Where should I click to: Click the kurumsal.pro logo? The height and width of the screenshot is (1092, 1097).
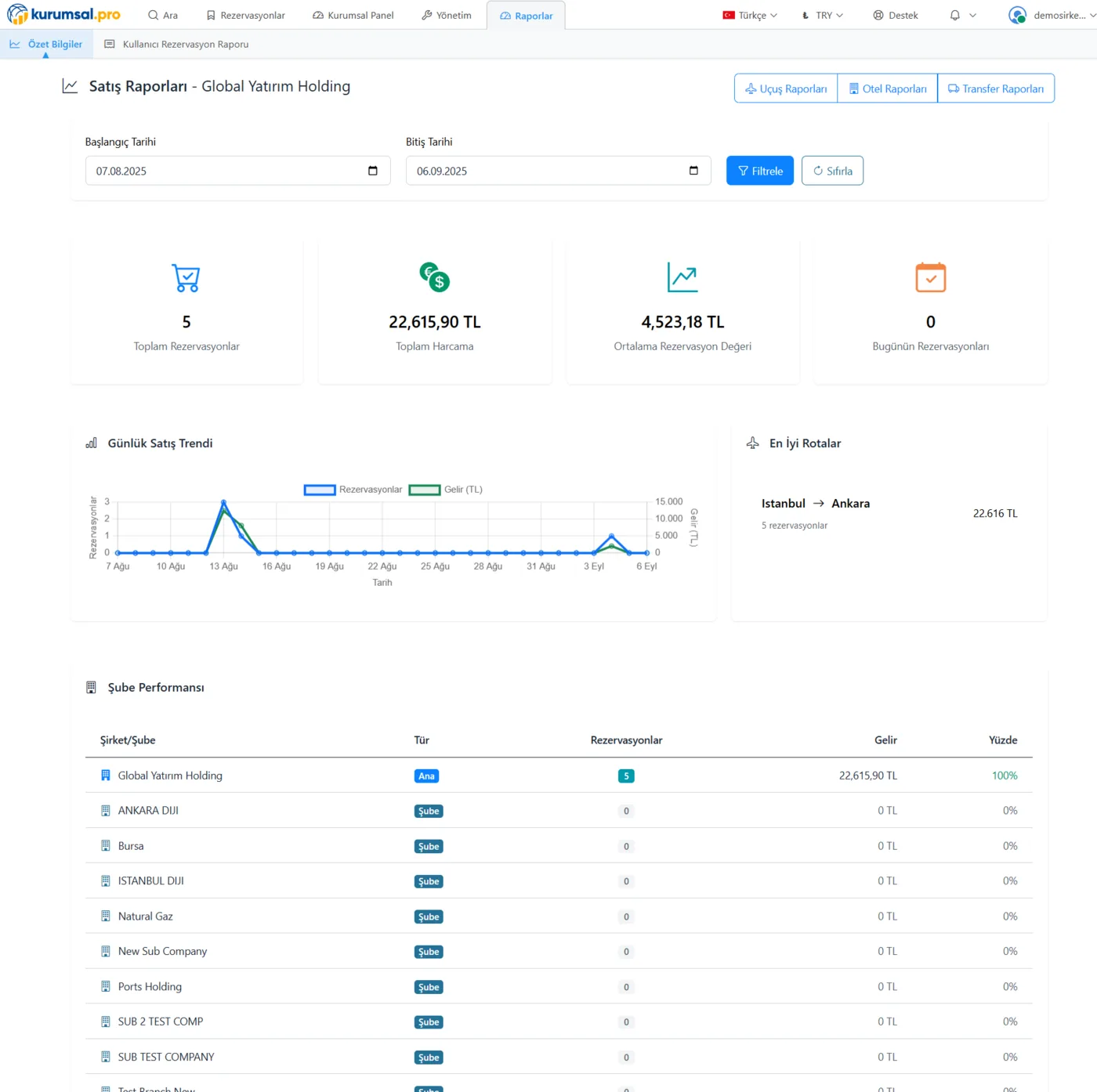(64, 15)
